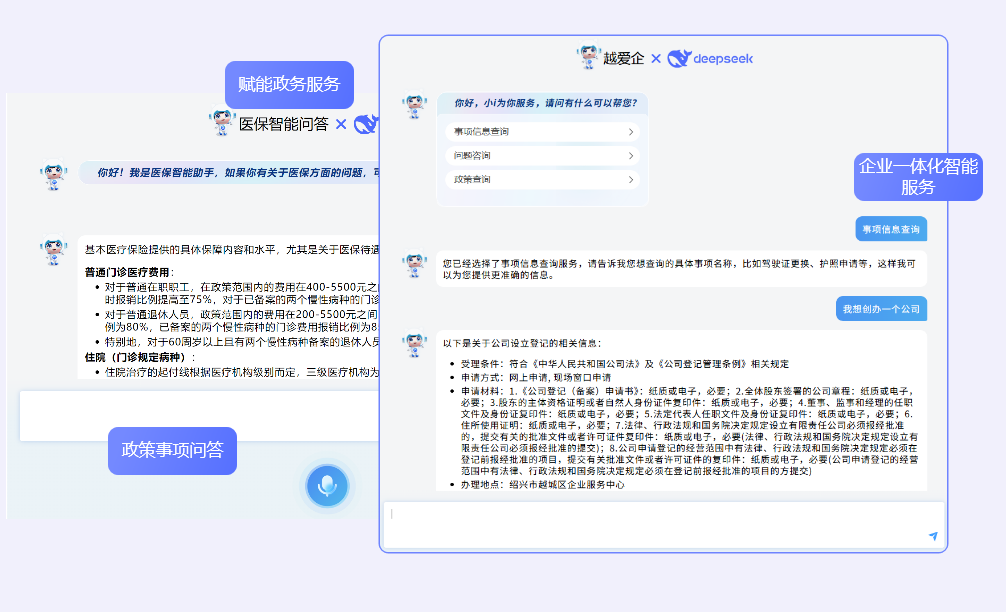Expand the 政策查询 option chevron
1006x612 pixels.
tap(630, 180)
